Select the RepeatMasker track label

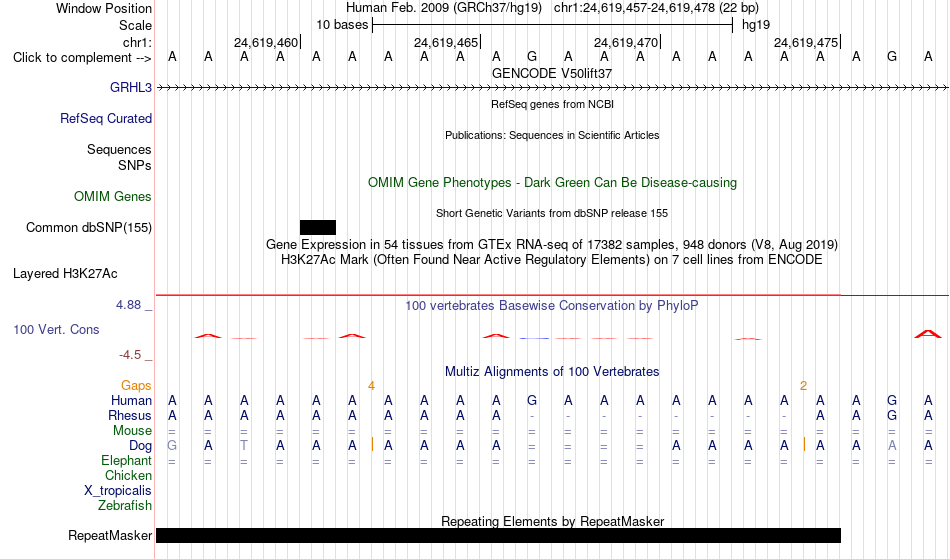(110, 535)
